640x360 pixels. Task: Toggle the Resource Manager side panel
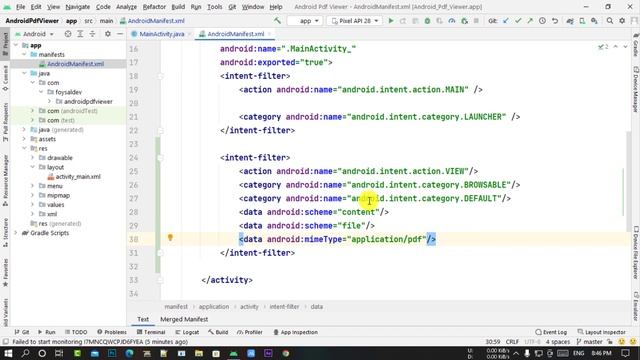pos(5,180)
